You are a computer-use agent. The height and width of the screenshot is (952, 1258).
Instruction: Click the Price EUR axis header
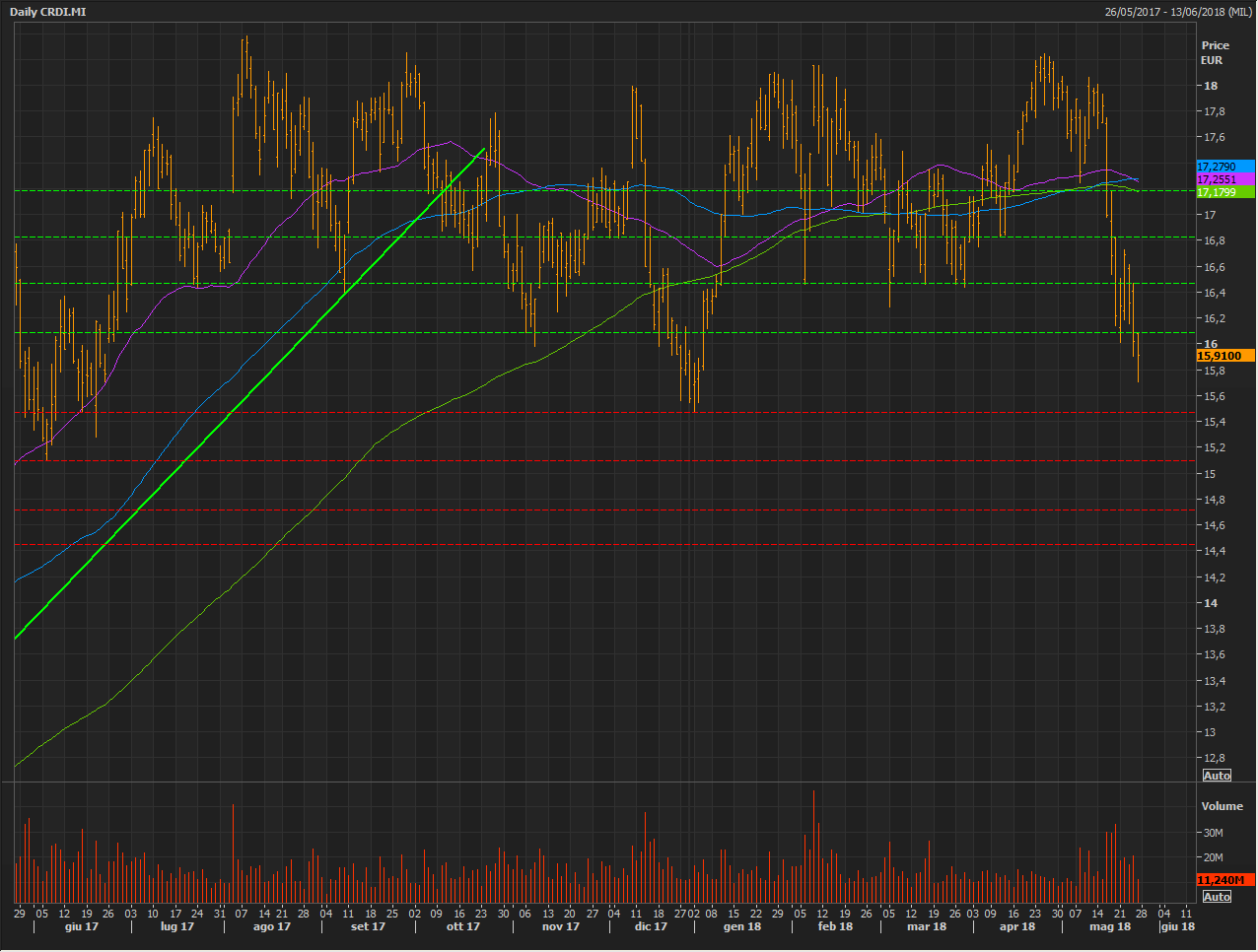pos(1215,52)
